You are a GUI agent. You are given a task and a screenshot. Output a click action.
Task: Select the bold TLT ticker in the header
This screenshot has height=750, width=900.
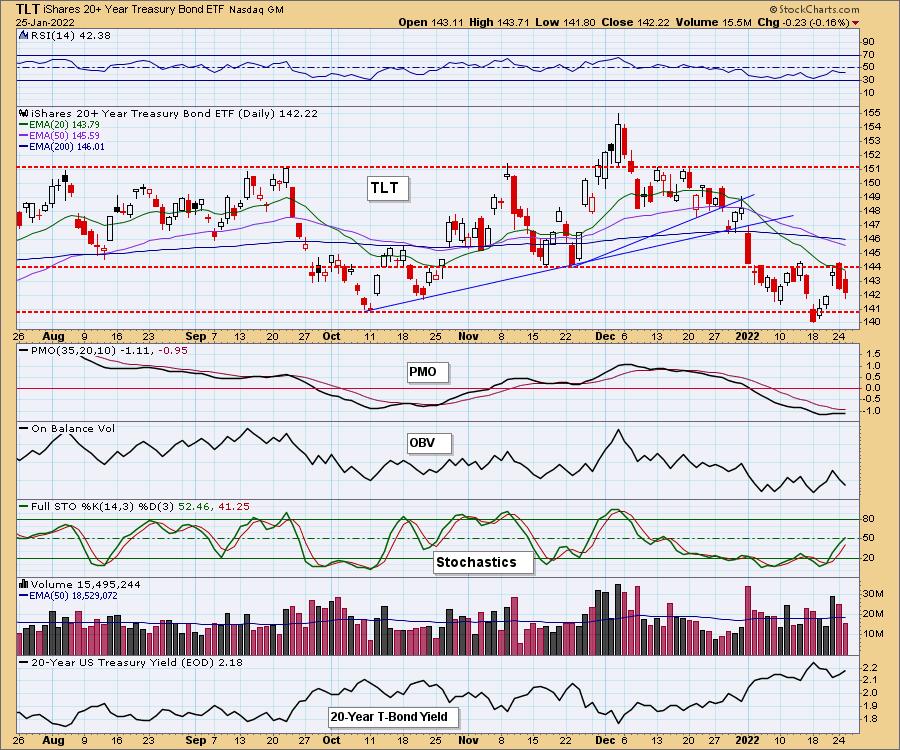pos(28,9)
